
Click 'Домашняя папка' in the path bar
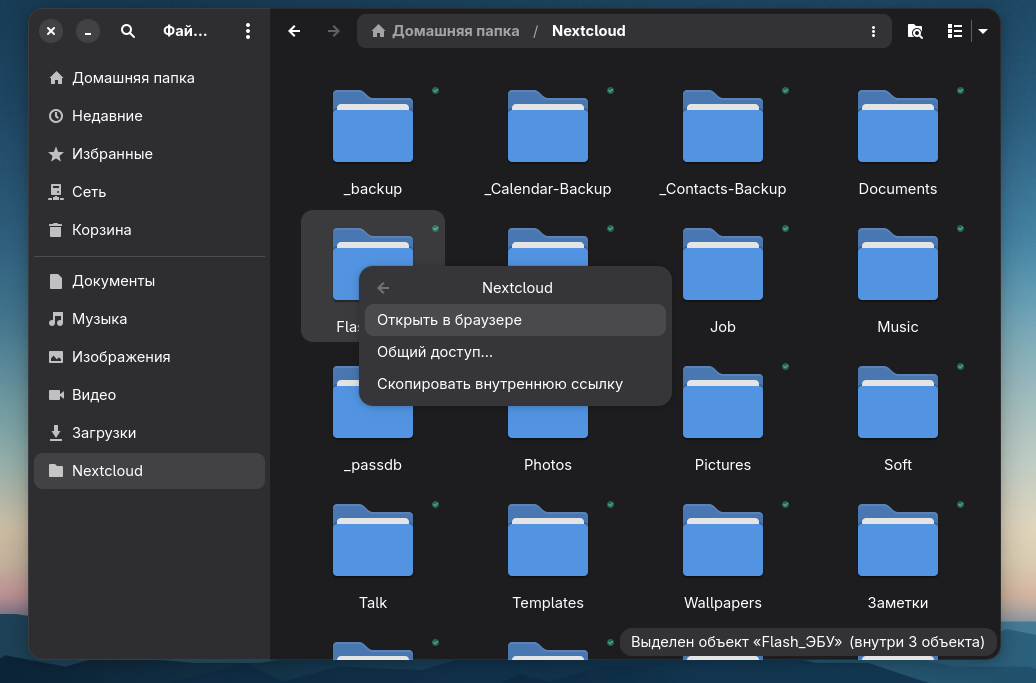click(x=445, y=31)
